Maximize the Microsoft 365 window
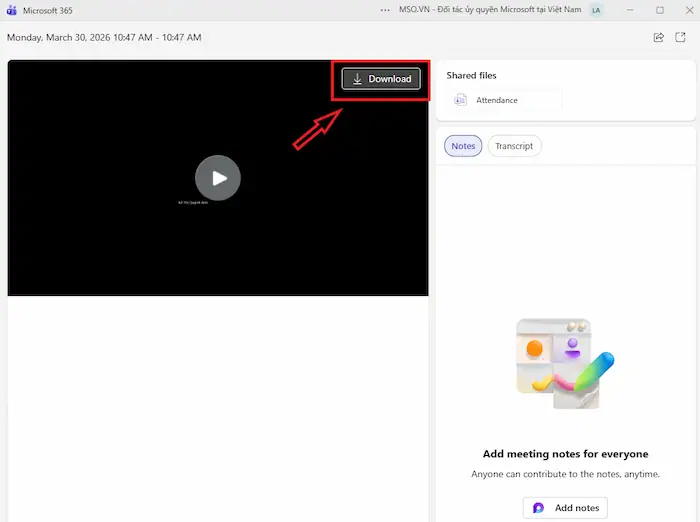700x522 pixels. tap(659, 10)
